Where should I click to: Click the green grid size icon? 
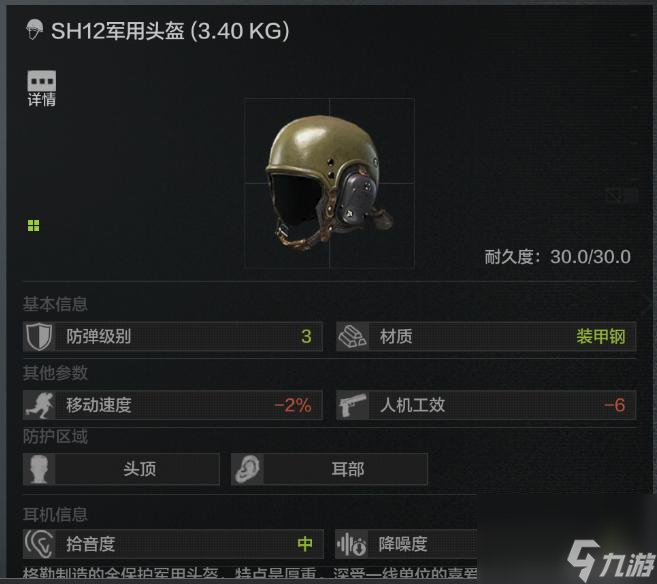[34, 226]
